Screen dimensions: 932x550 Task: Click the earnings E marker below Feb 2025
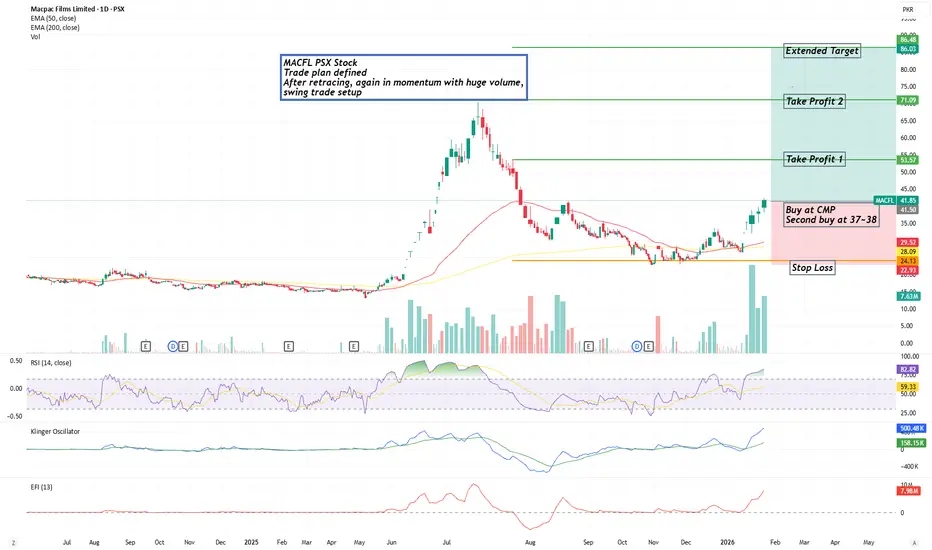(289, 346)
